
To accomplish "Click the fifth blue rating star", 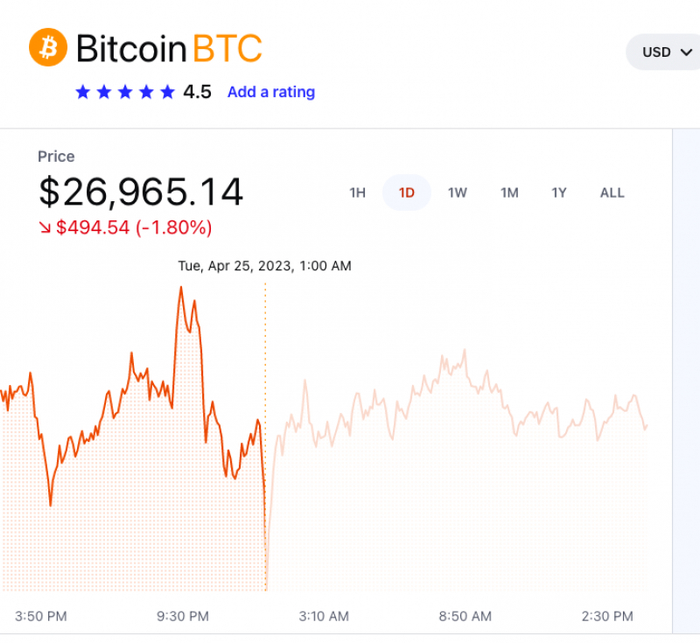I will (169, 92).
